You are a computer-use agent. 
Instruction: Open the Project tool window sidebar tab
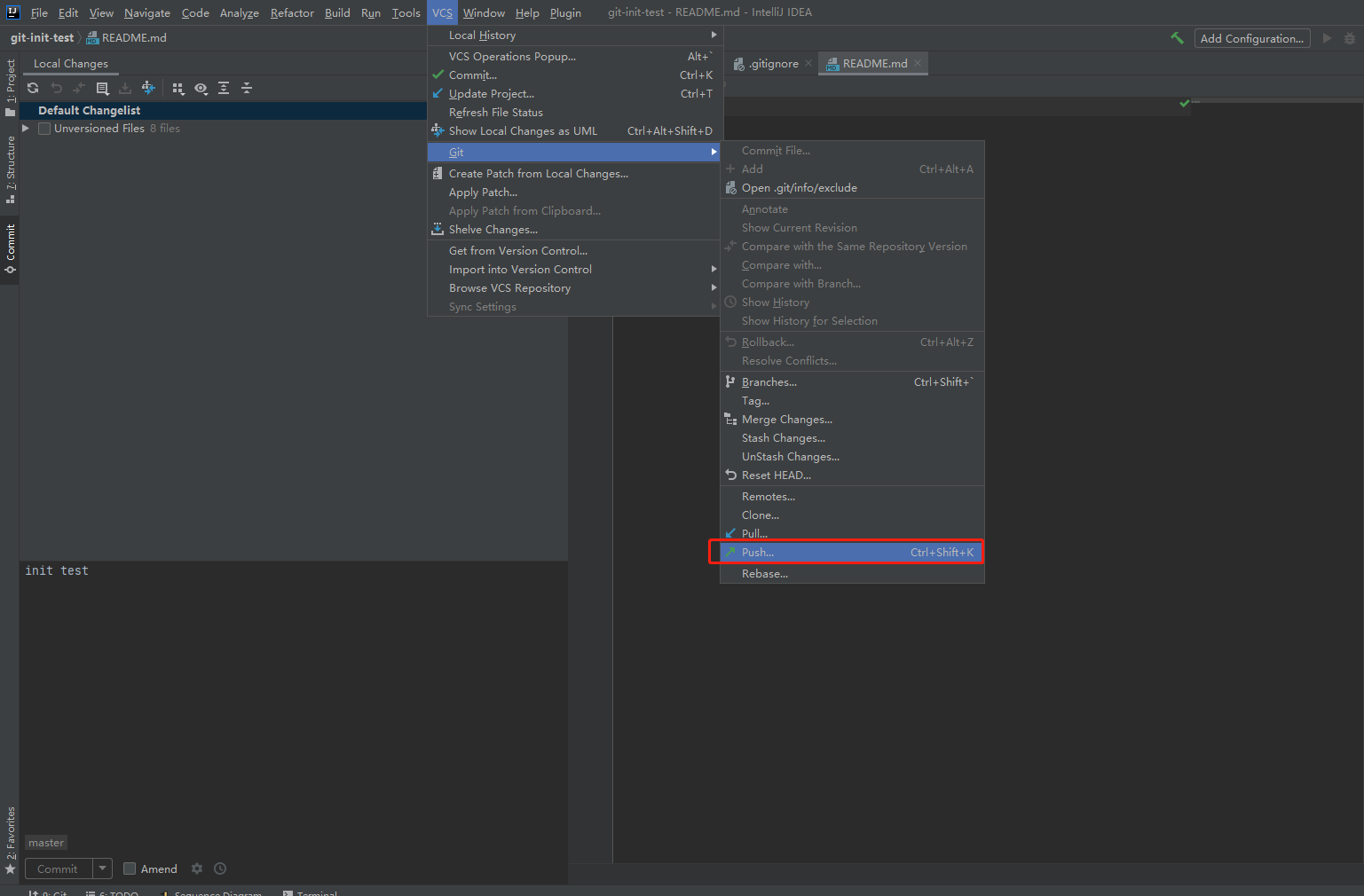(x=10, y=87)
